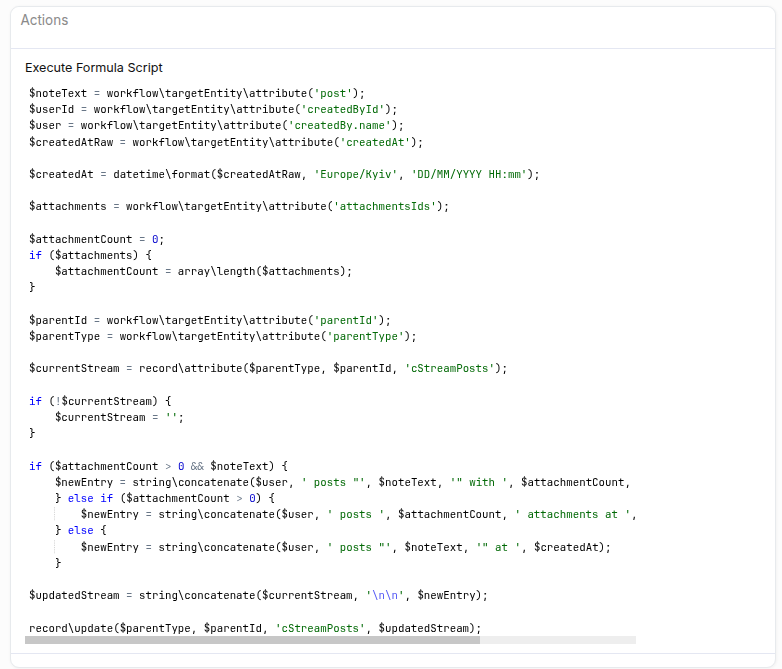Click the 'parentId' attribute string
Screen dimensions: 782x669
click(347, 320)
